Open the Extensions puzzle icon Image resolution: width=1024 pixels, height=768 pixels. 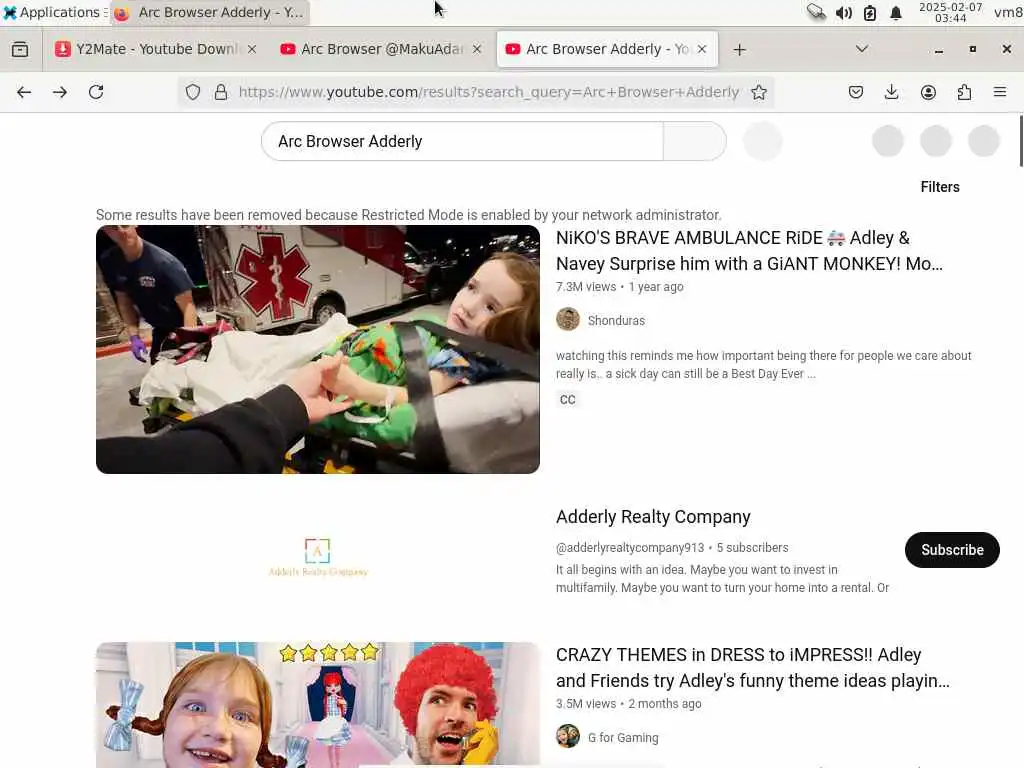[964, 92]
